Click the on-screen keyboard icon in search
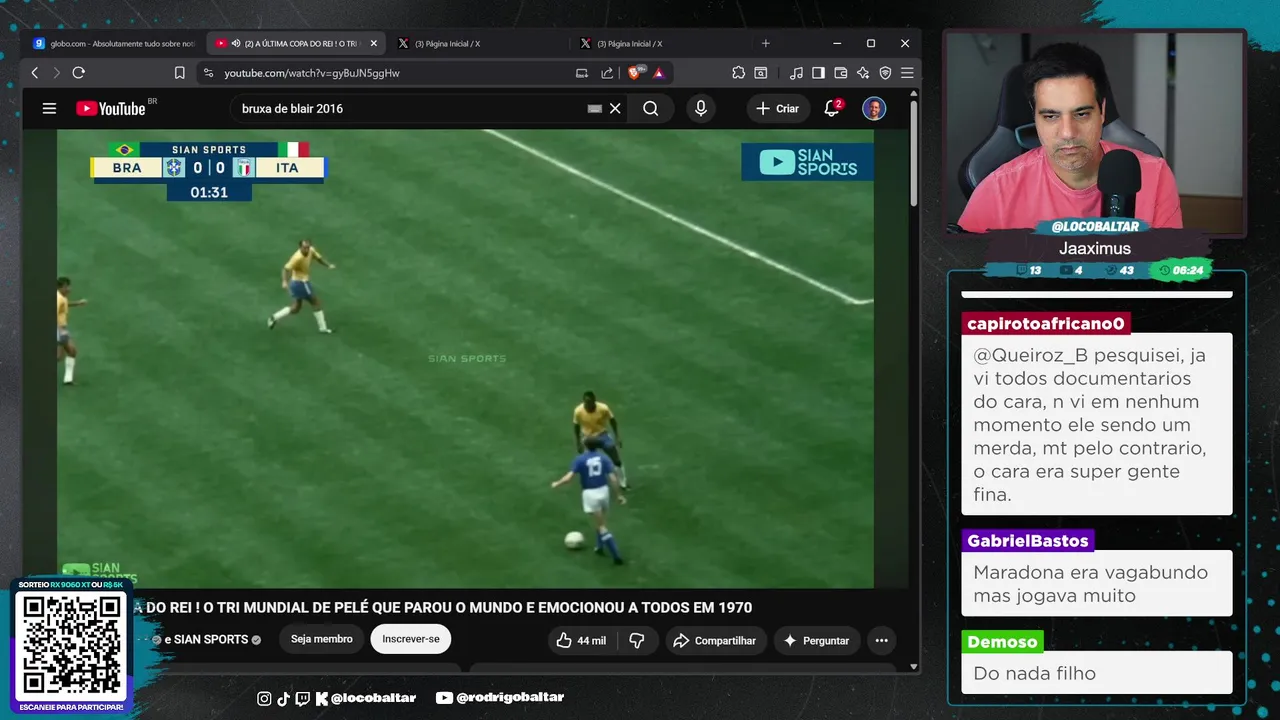 [x=595, y=108]
